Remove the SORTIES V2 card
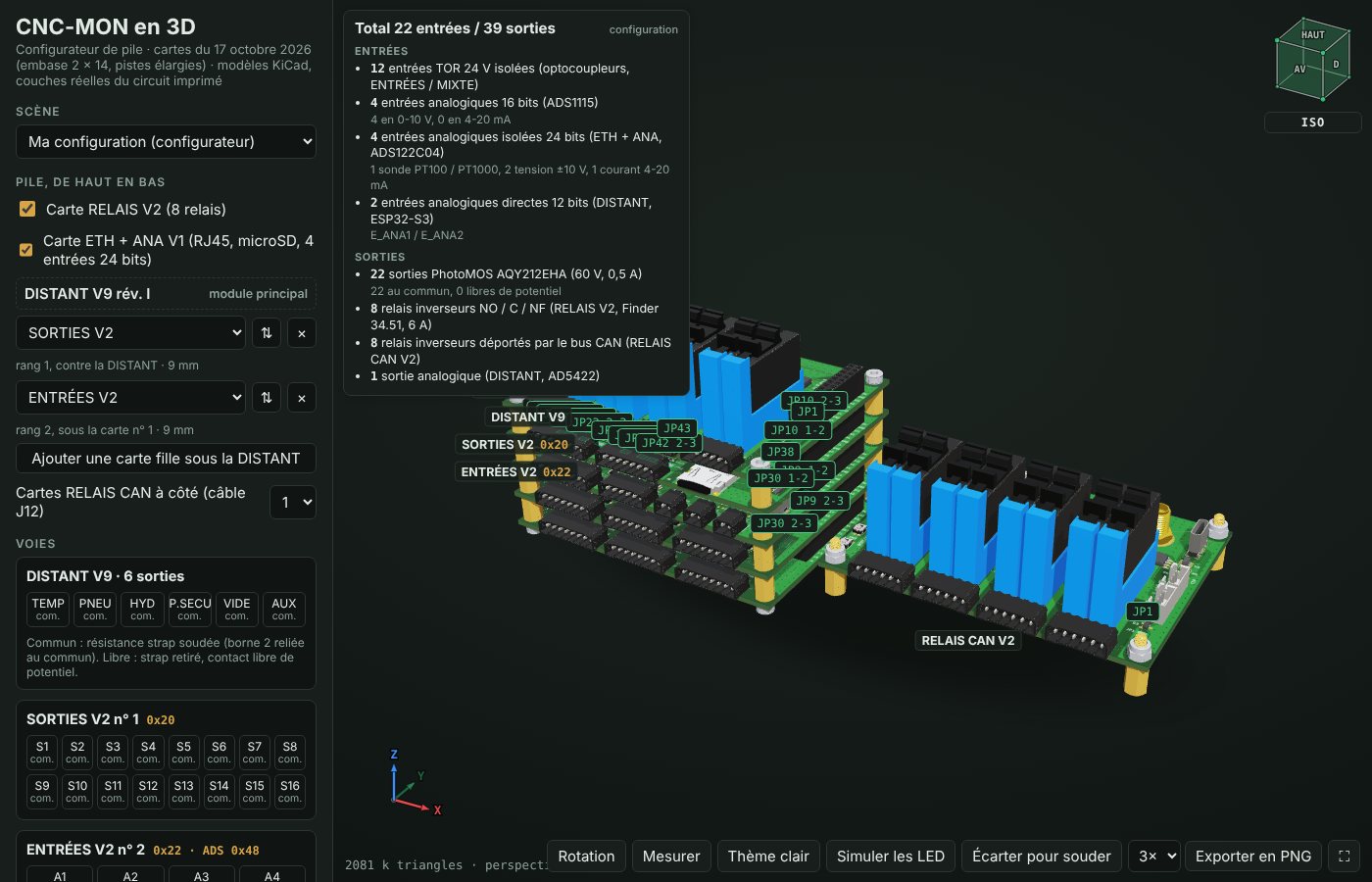Image resolution: width=1372 pixels, height=882 pixels. click(302, 333)
